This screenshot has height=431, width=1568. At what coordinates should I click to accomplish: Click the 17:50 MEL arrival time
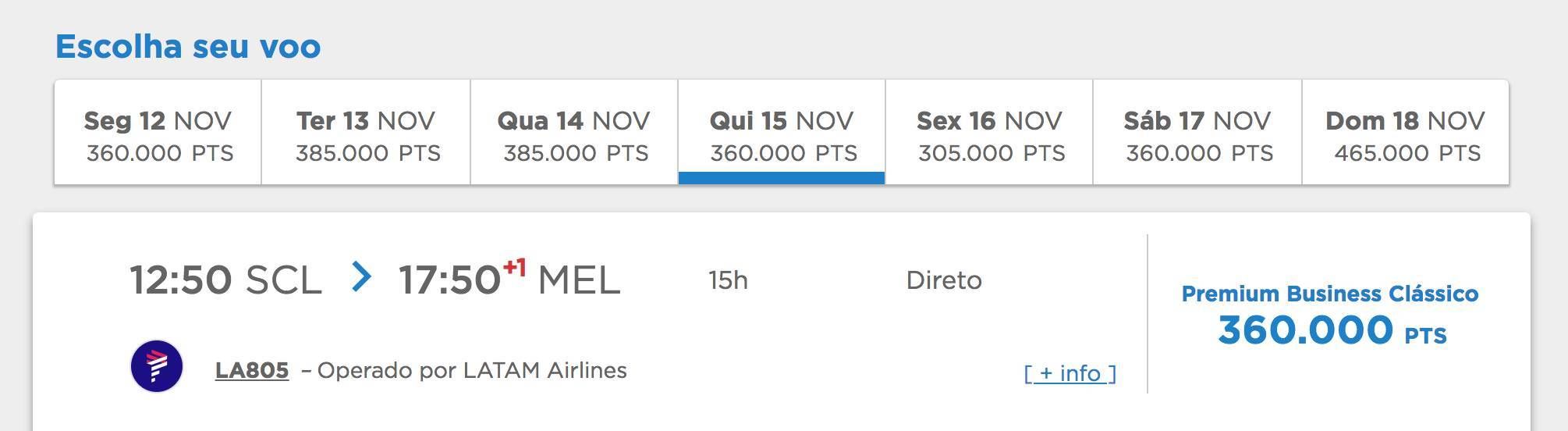pos(509,280)
